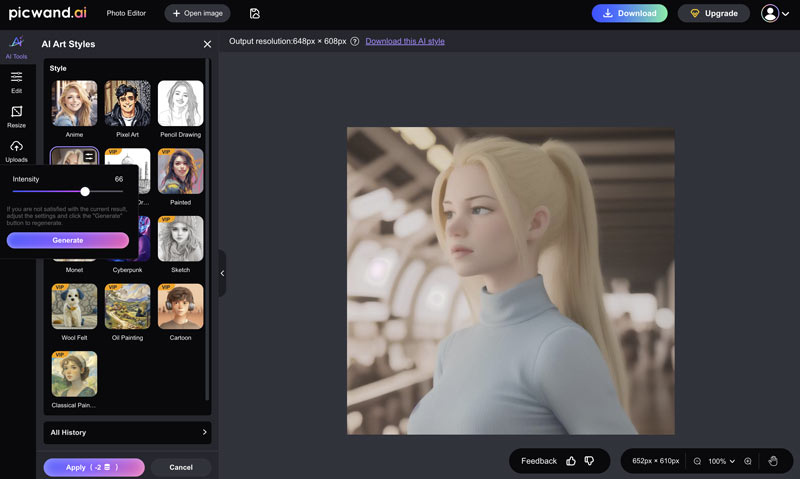Zoom out with the minus magnifier
The image size is (800, 479).
(x=697, y=461)
